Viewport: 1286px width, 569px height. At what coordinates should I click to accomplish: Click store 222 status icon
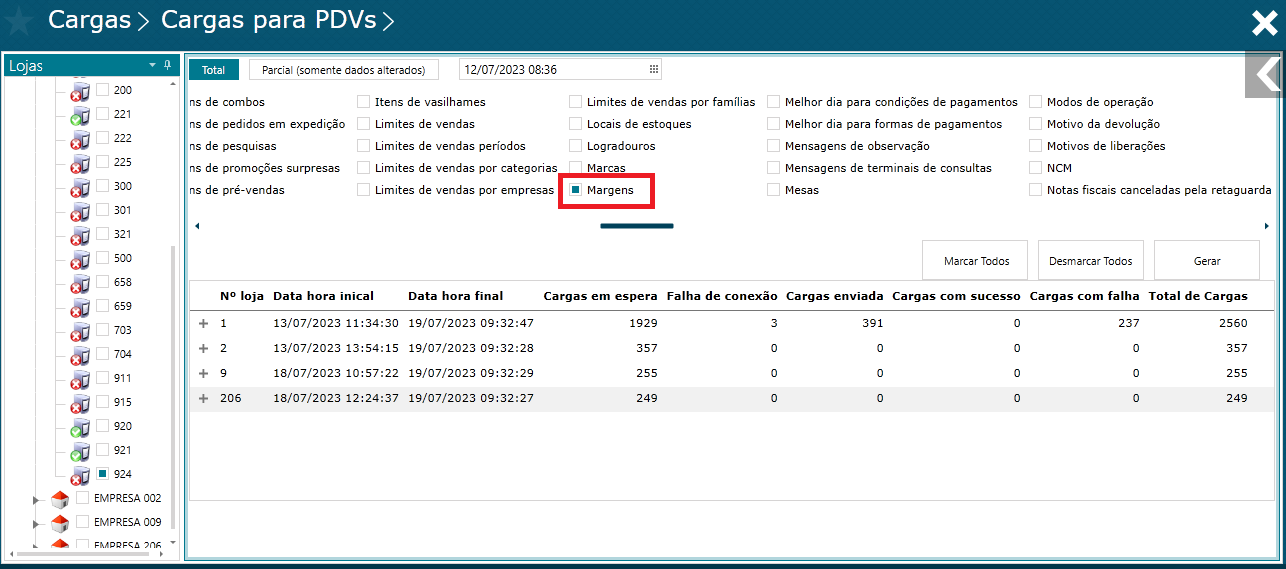tap(79, 140)
